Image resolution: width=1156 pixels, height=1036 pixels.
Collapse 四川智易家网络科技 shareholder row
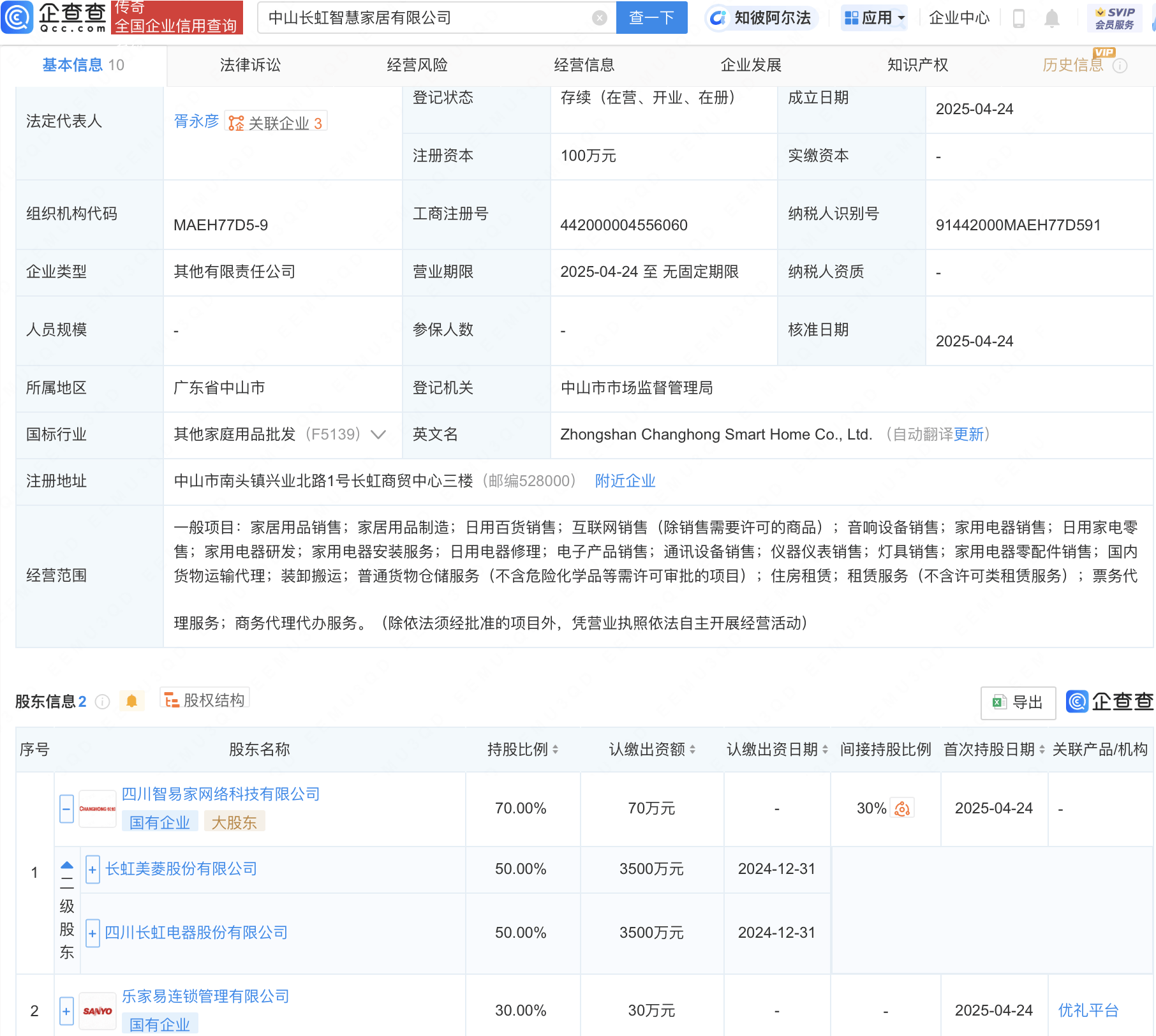pyautogui.click(x=66, y=809)
